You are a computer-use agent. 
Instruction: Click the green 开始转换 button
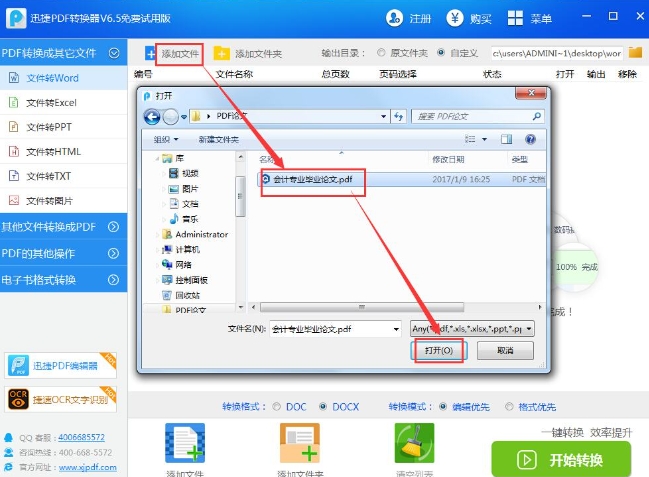[561, 460]
